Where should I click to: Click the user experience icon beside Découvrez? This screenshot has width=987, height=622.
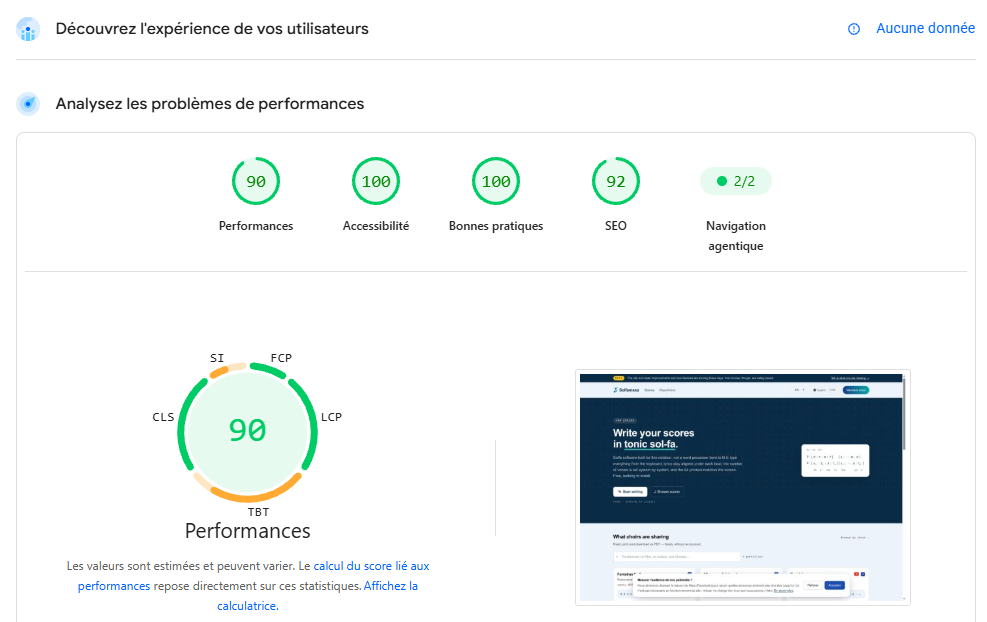[28, 29]
